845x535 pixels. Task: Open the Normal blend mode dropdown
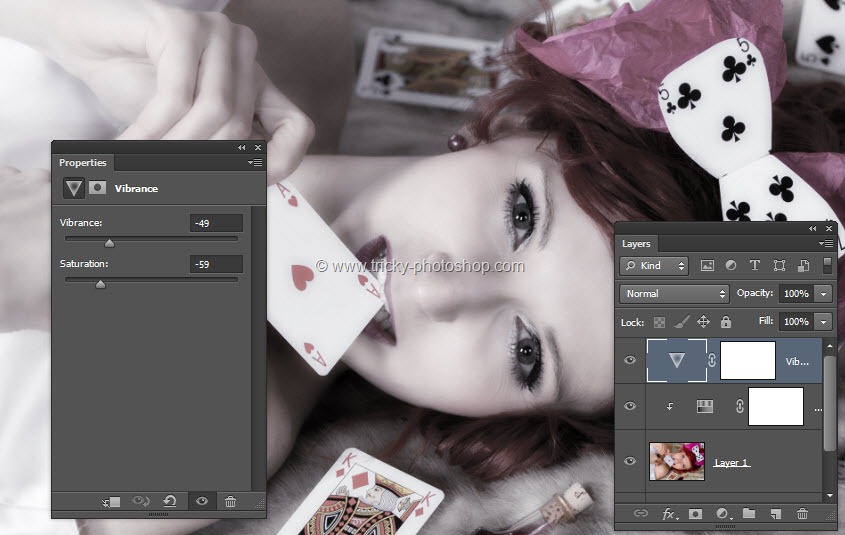(675, 294)
